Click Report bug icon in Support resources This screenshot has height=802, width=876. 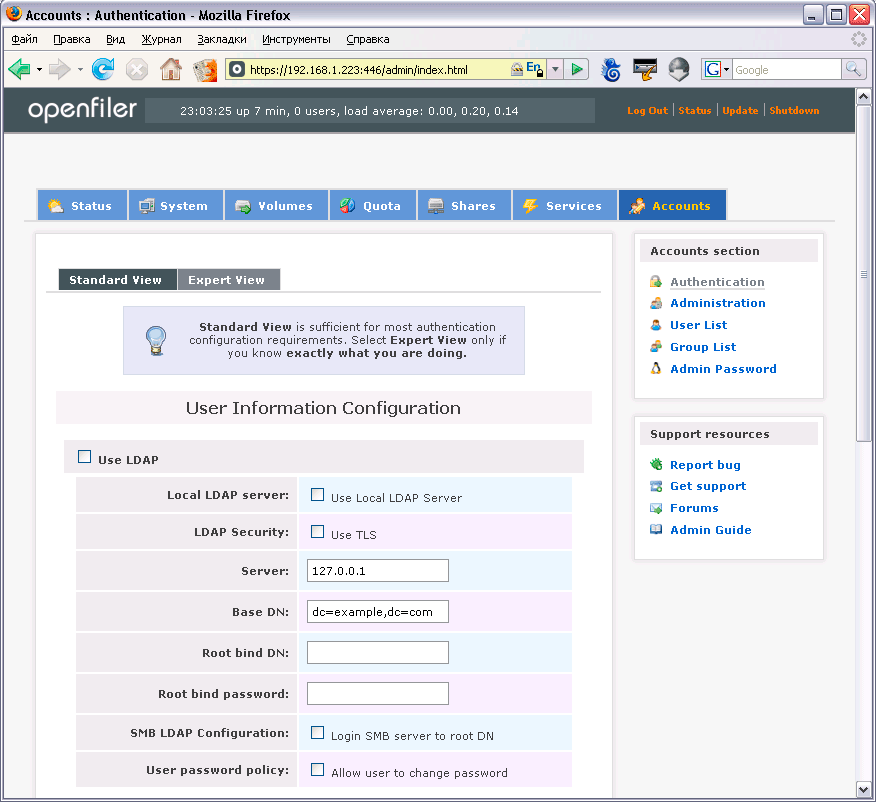pos(656,464)
